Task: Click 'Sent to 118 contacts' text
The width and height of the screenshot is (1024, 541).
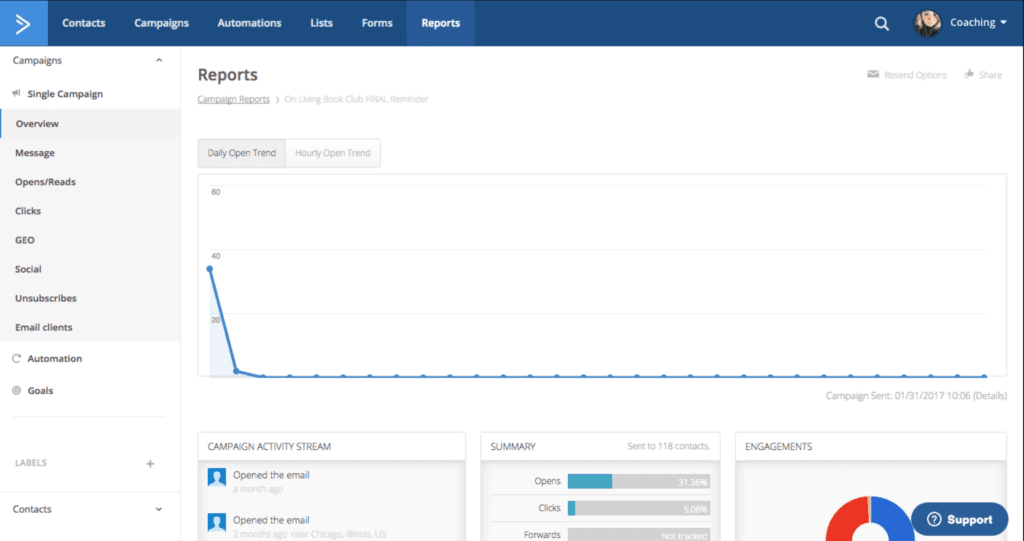Action: coord(668,446)
